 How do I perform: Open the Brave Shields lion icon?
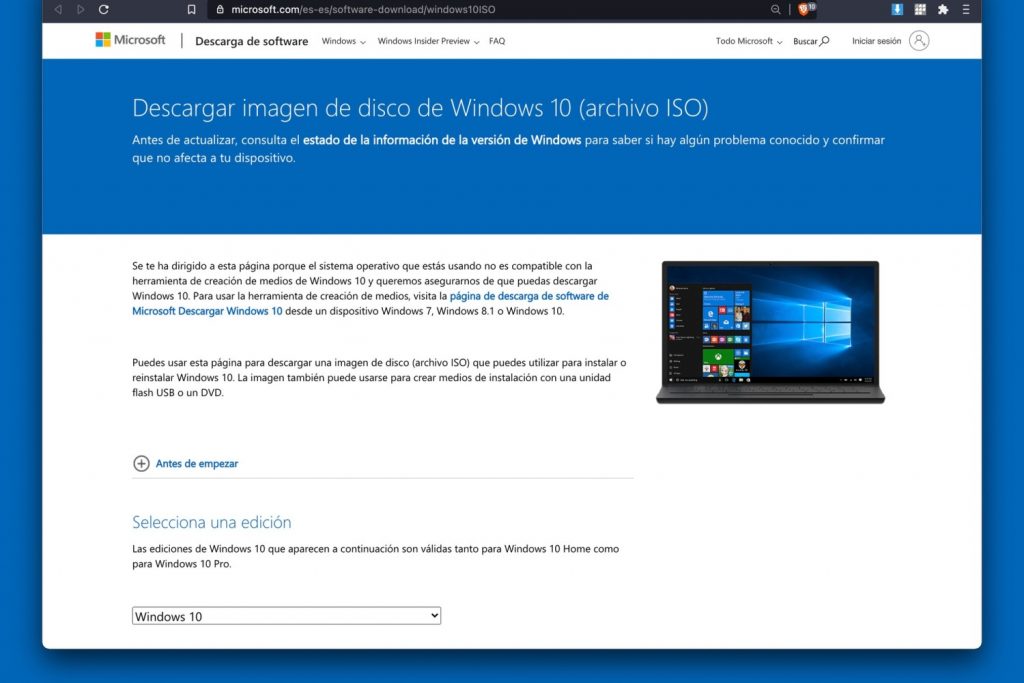(802, 9)
